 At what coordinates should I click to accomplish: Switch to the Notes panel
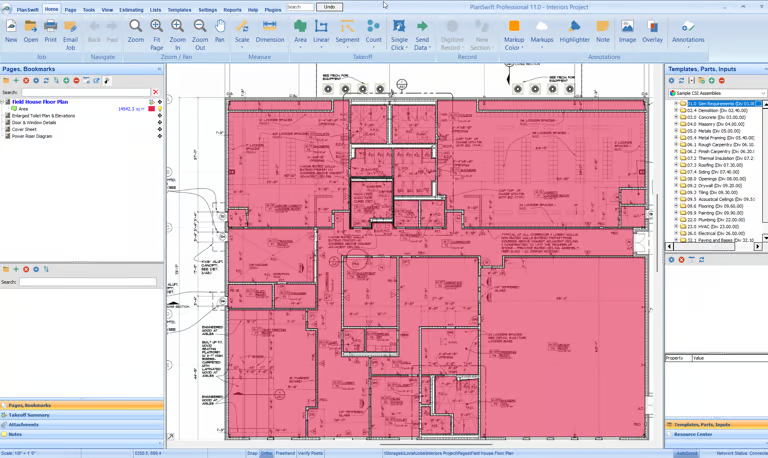pos(82,434)
